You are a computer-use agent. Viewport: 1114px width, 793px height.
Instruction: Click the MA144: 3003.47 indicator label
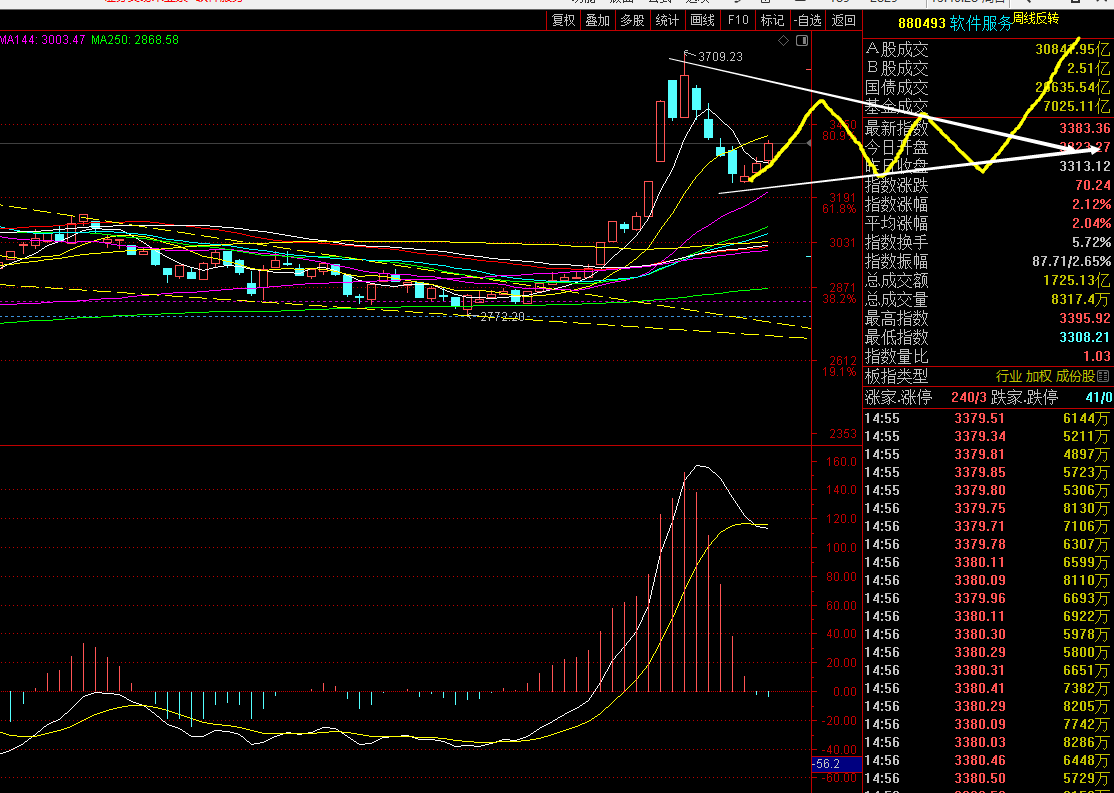tap(43, 40)
